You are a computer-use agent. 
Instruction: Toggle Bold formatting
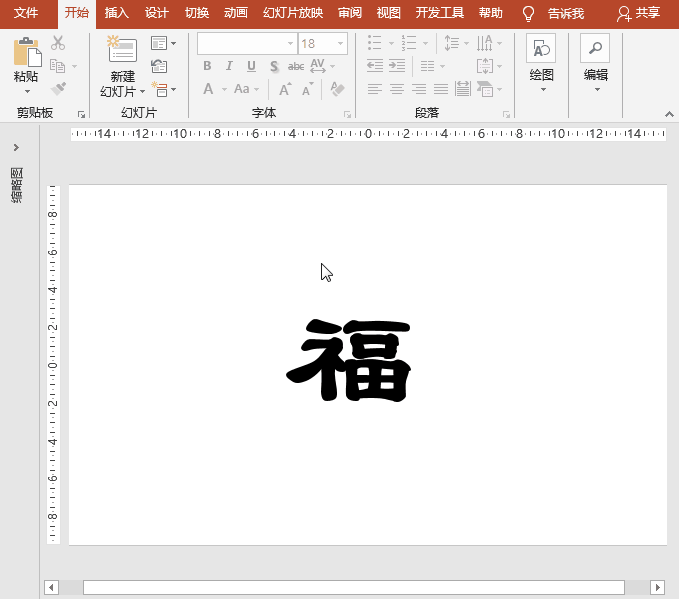click(207, 66)
